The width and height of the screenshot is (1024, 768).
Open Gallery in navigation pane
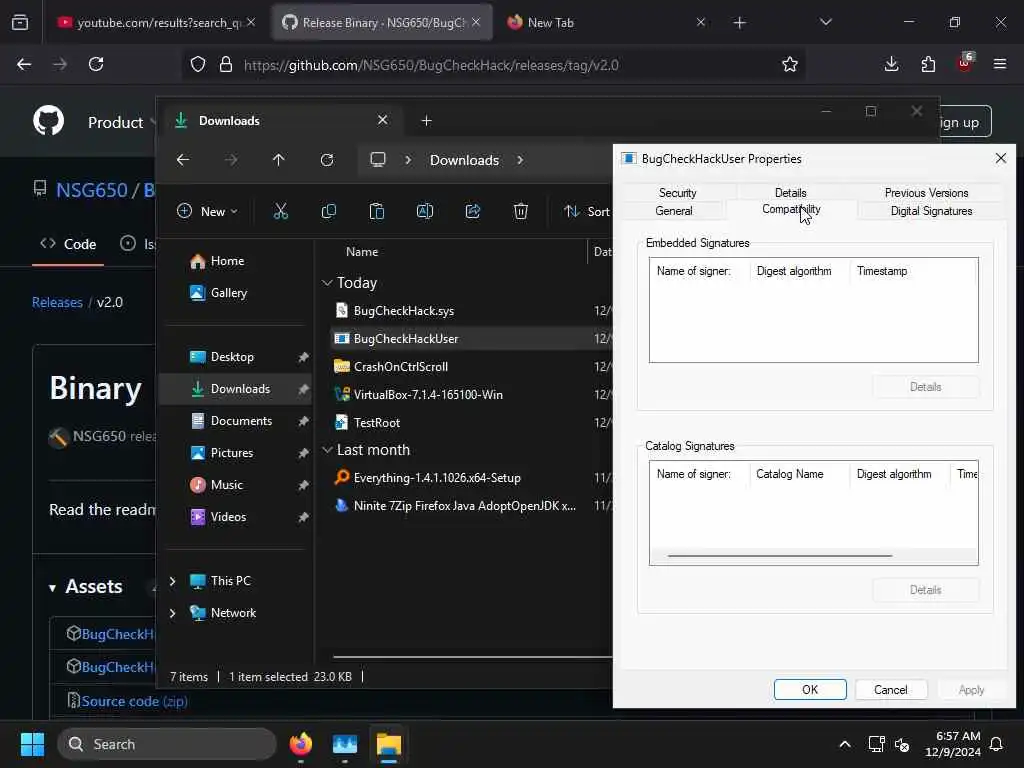[x=229, y=293]
